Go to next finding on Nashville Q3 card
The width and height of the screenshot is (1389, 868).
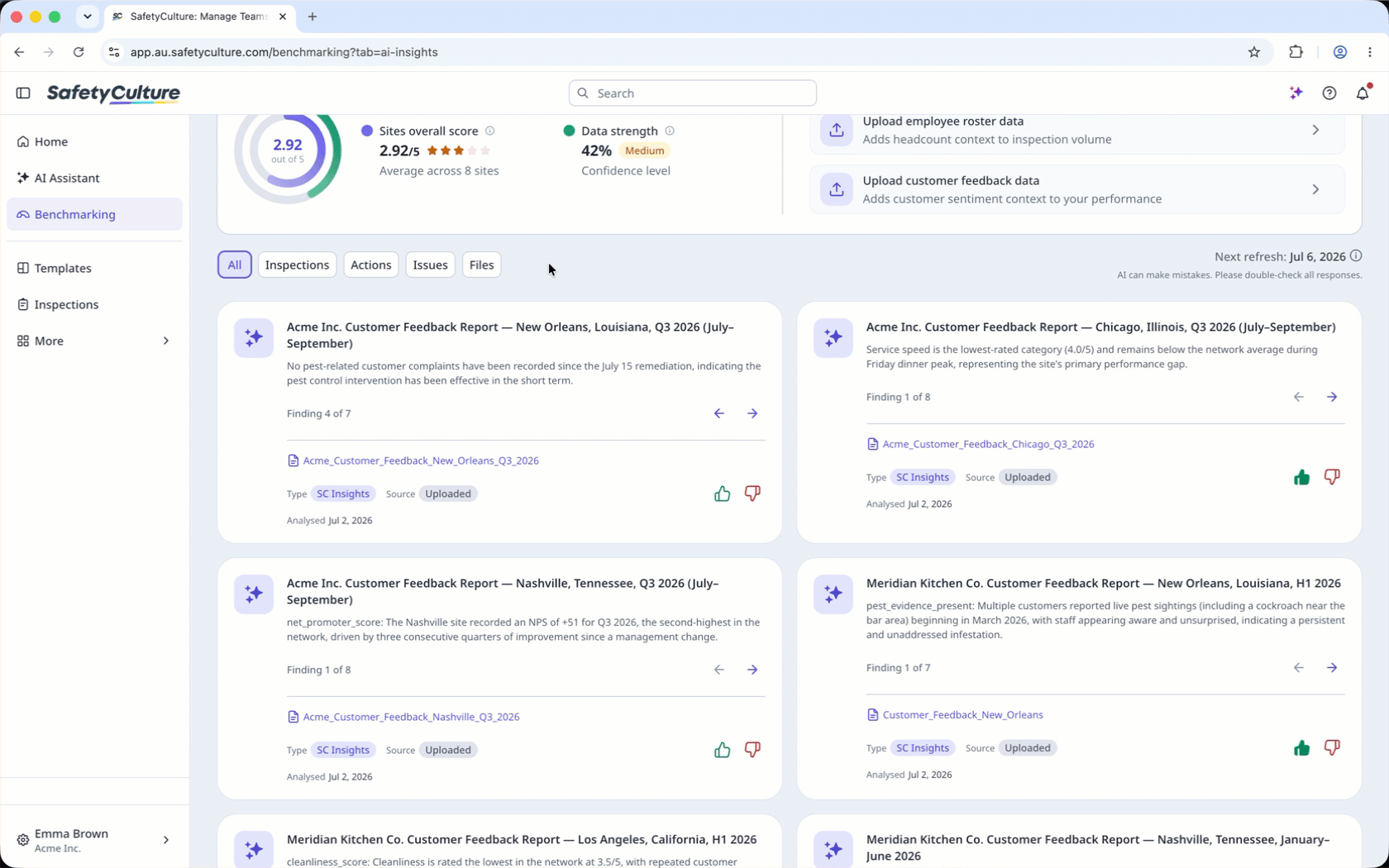752,670
